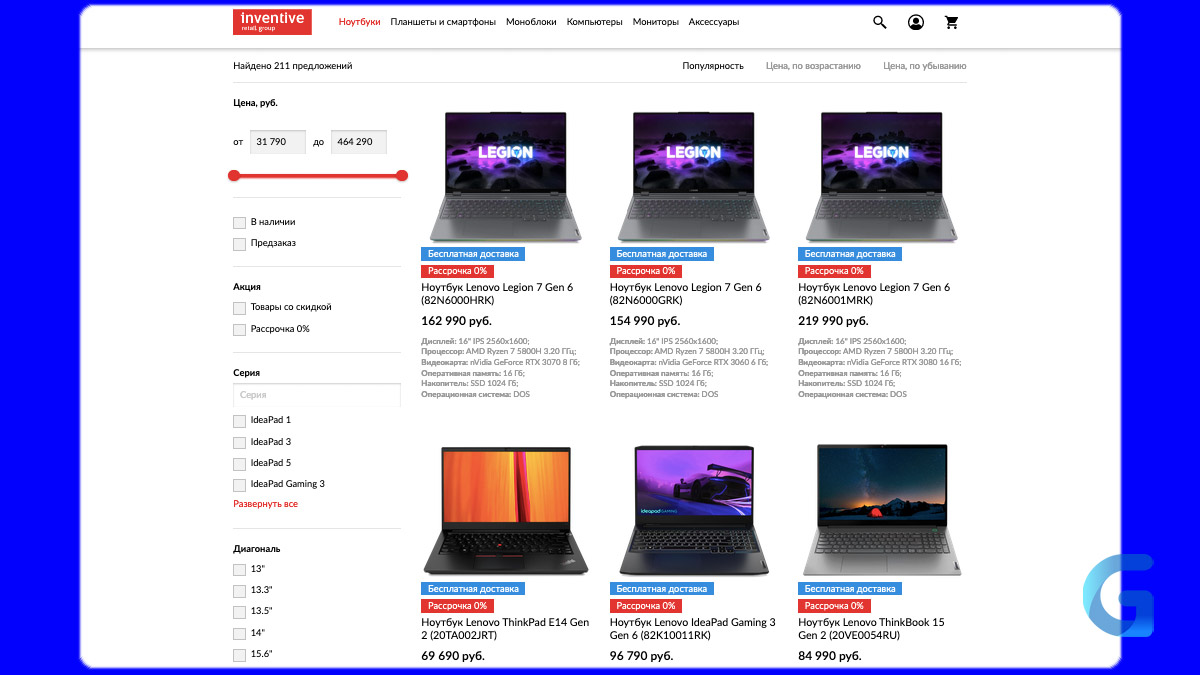Open Legion 7 Gen 6 82N6000HRK image
The image size is (1200, 675).
coord(505,176)
